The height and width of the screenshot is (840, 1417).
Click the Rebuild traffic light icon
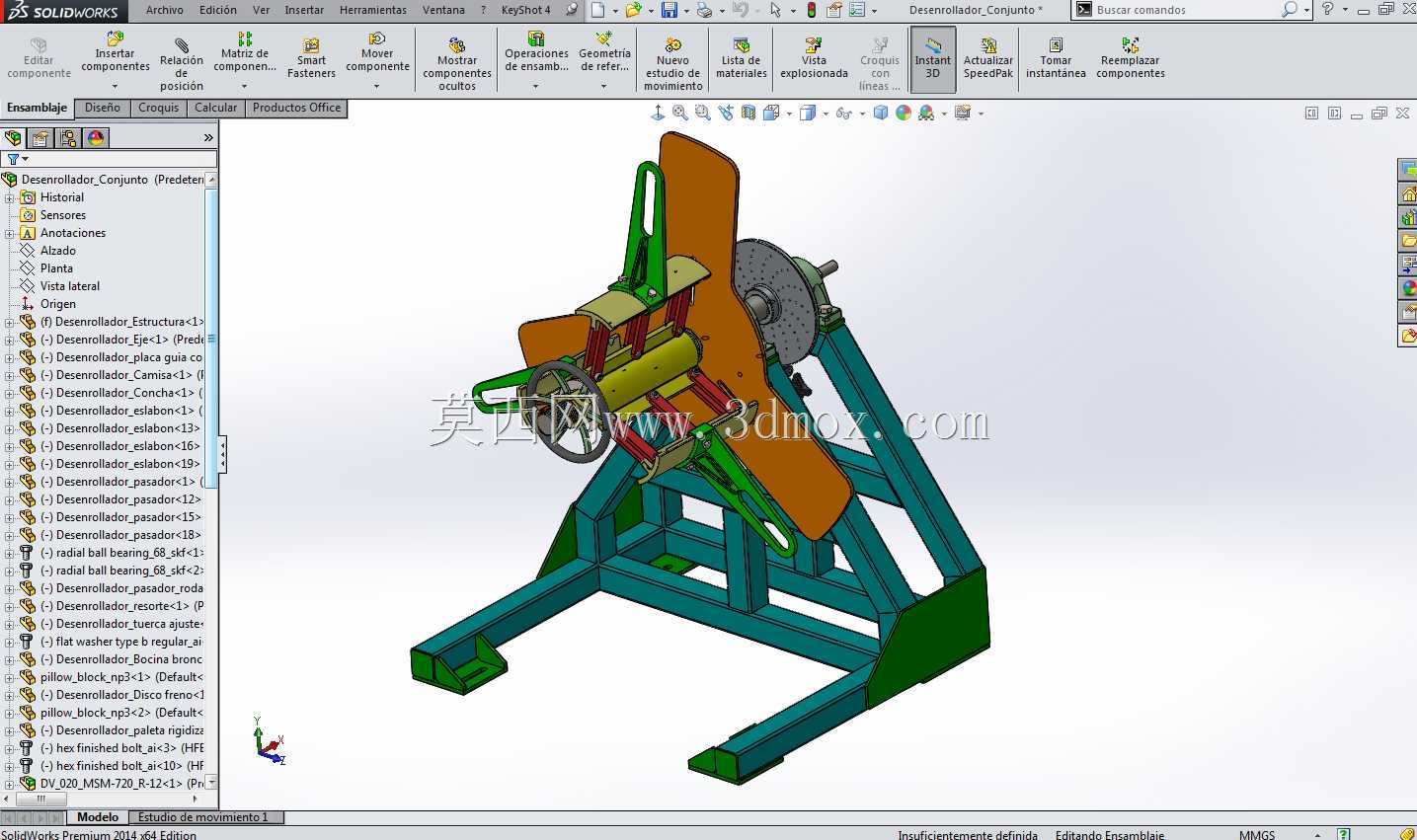click(x=812, y=10)
